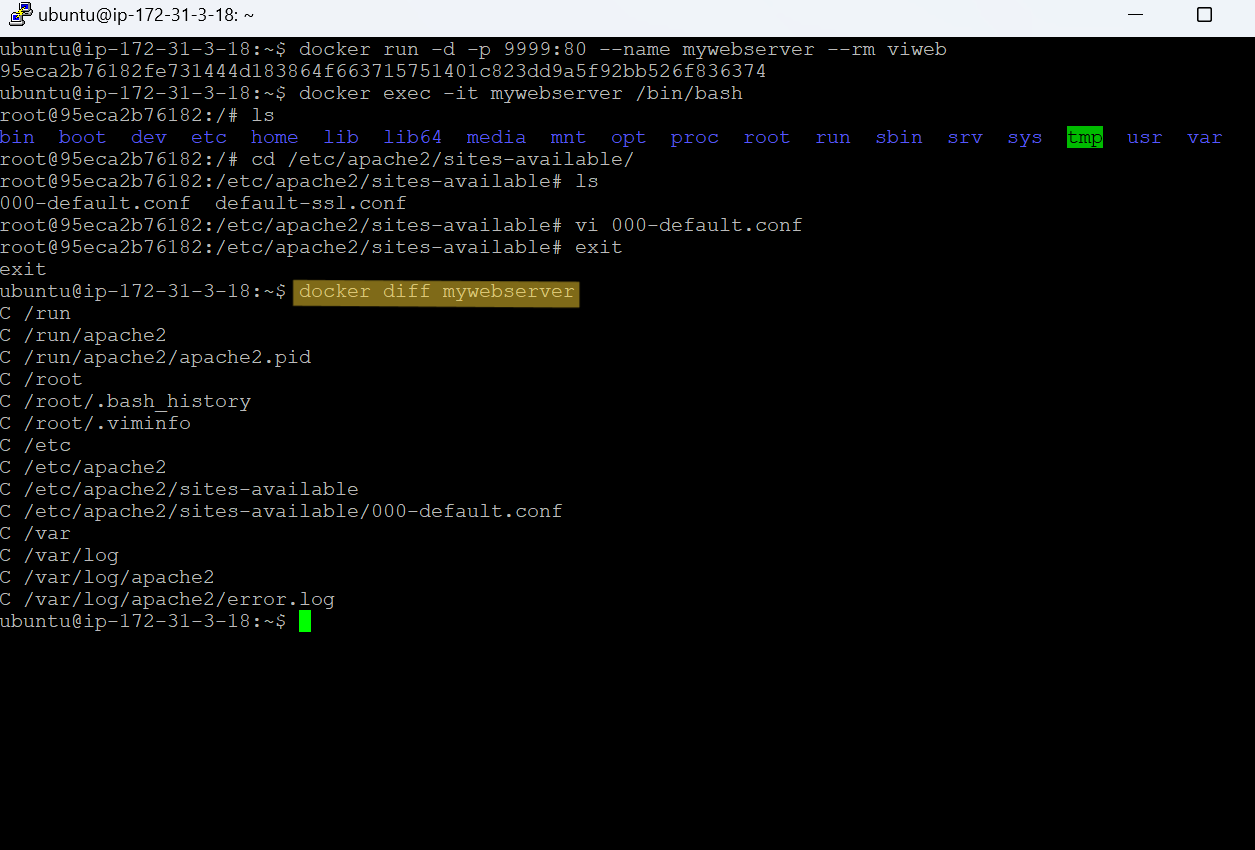This screenshot has height=850, width=1255.
Task: Click the 'C /root/.bash_history' line
Action: pos(125,402)
